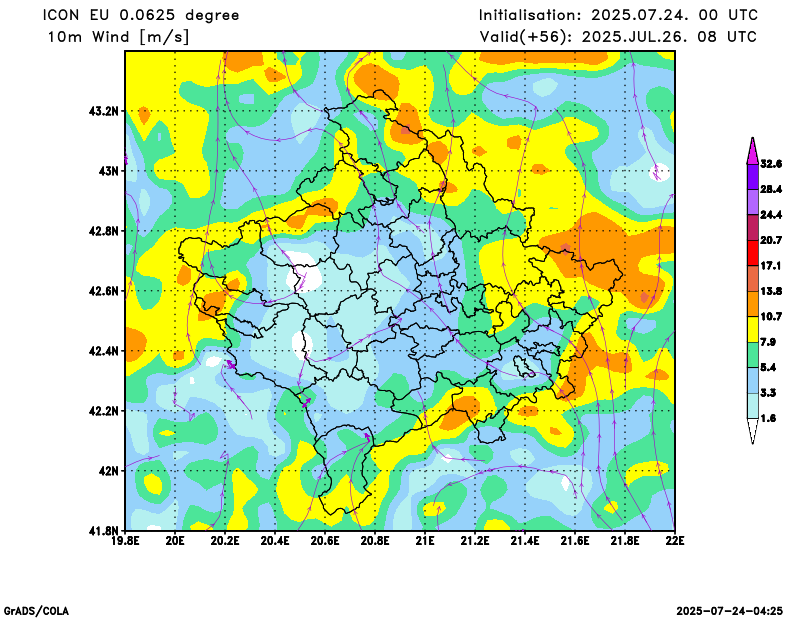800x618 pixels.
Task: Click the 32.6 colorbar value
Action: (x=771, y=164)
